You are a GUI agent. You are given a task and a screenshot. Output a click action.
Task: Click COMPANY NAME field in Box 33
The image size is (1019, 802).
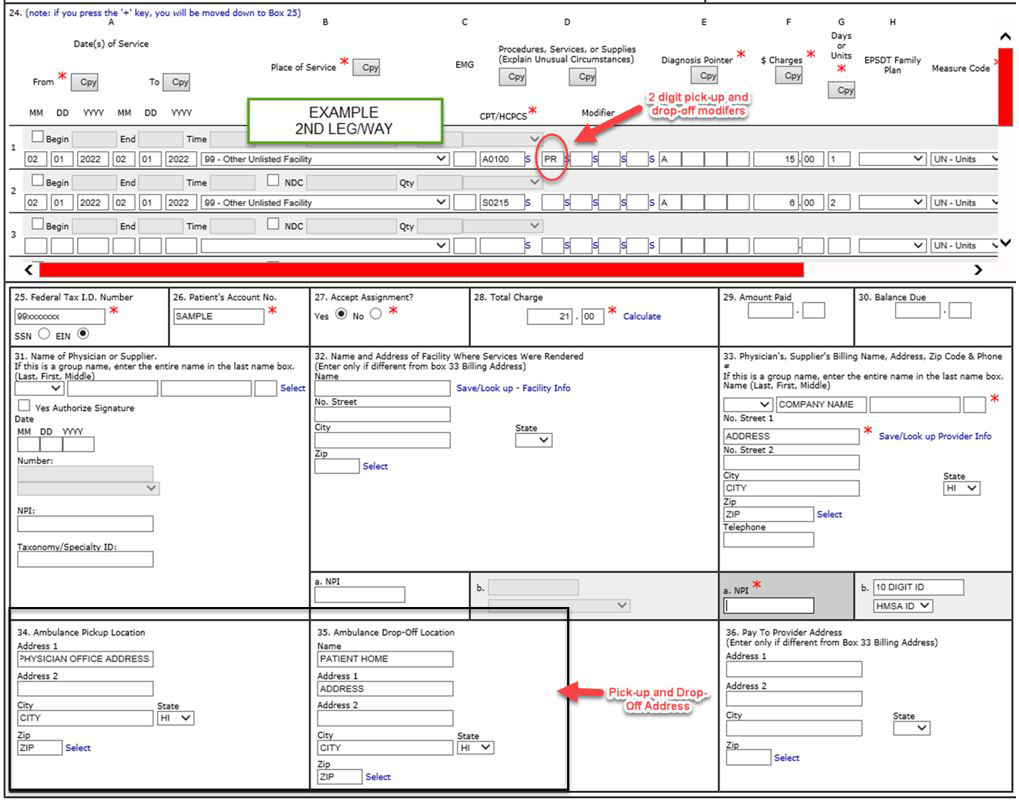click(821, 404)
